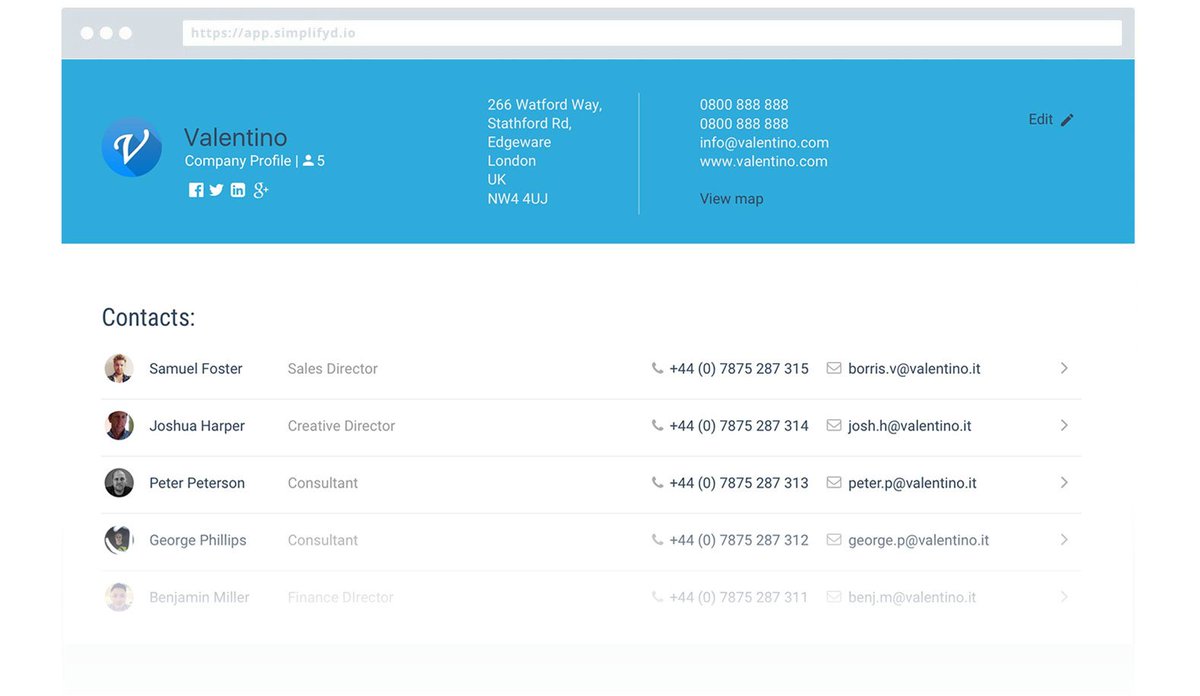Image resolution: width=1200 pixels, height=696 pixels.
Task: Select contact name Benjamin Miller
Action: [x=199, y=597]
